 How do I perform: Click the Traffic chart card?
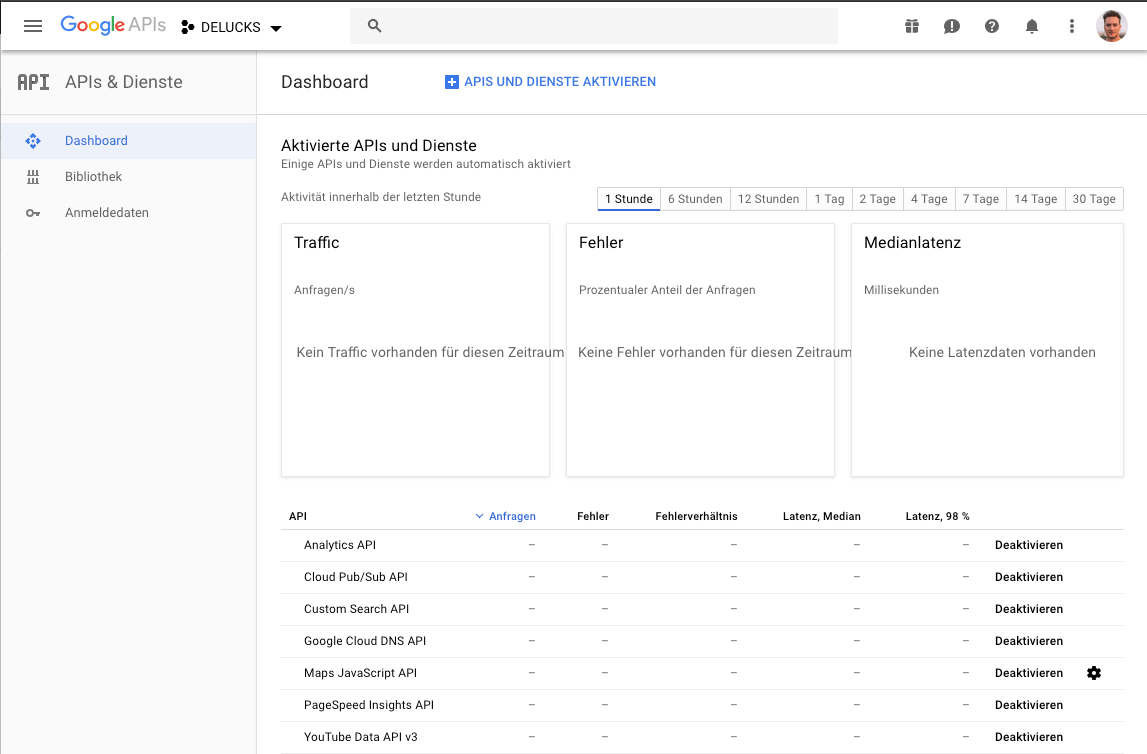tap(415, 350)
